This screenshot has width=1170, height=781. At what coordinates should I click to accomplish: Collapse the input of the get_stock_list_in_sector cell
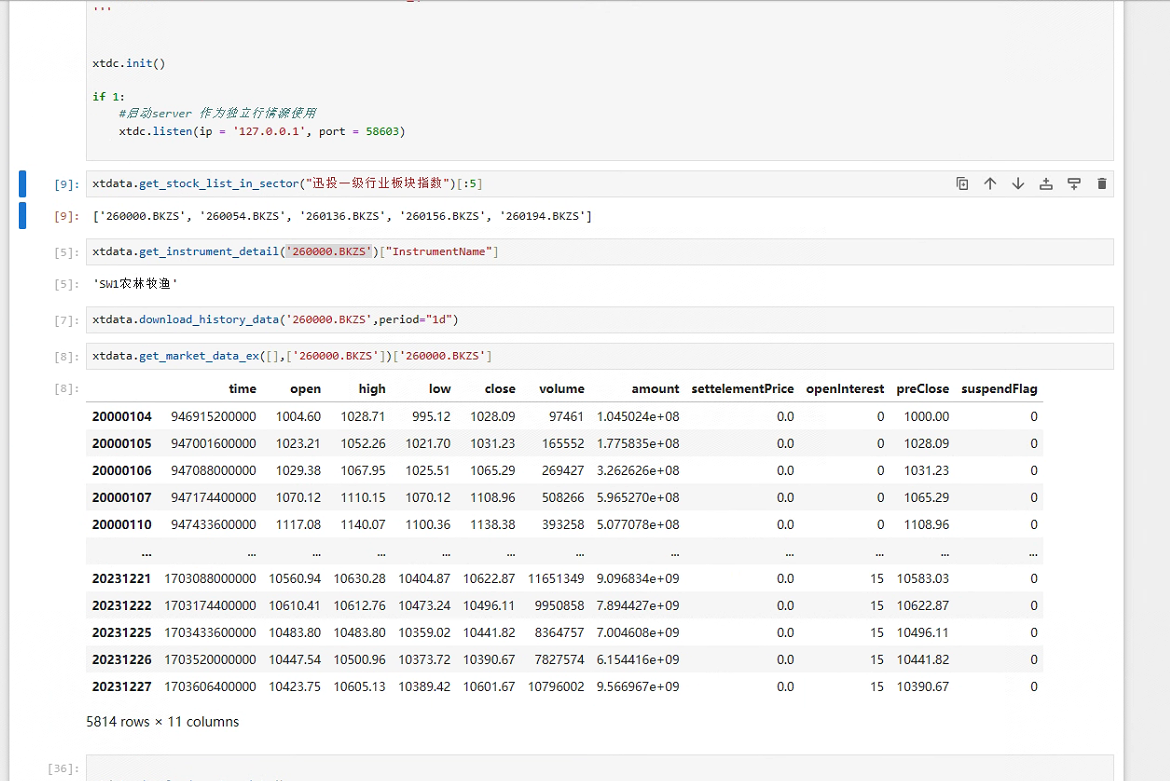click(22, 184)
